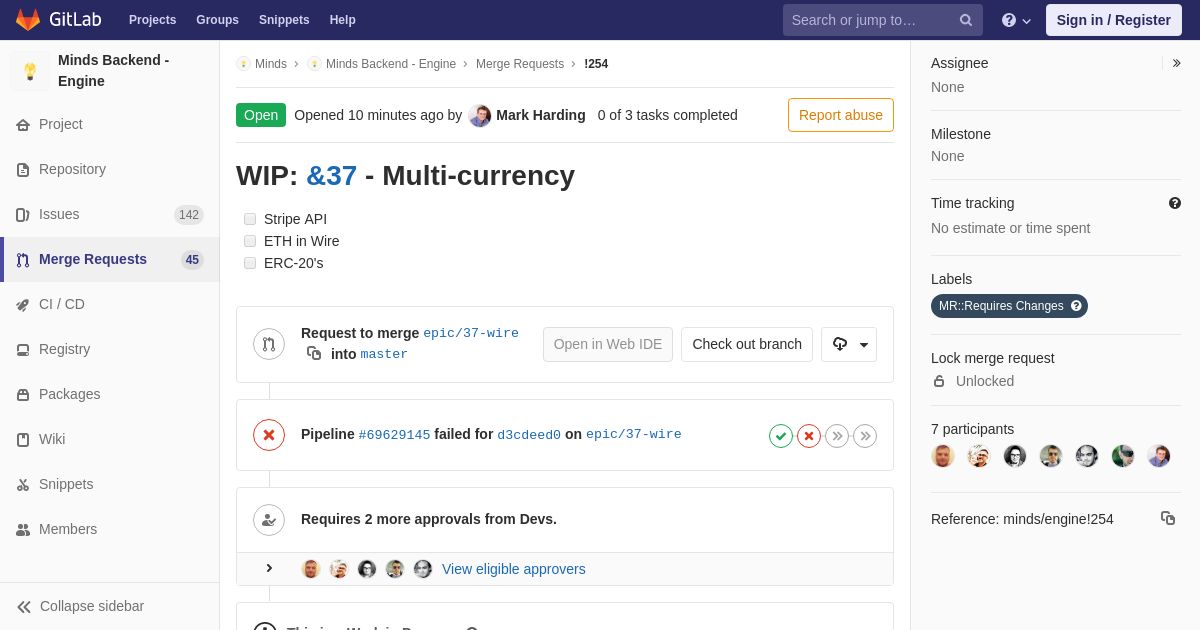
Task: Click Minds Backend - Engine breadcrumb
Action: 391,64
